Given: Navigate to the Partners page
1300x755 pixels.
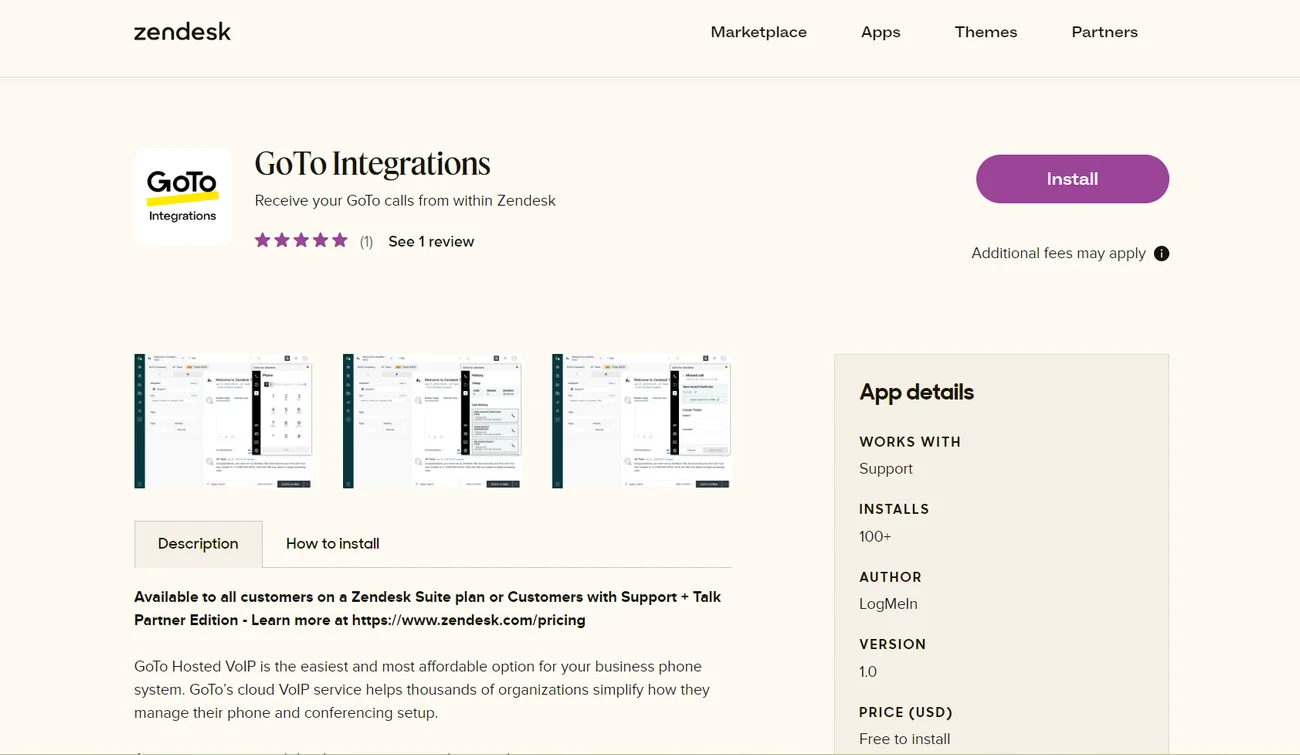Looking at the screenshot, I should click(x=1104, y=32).
